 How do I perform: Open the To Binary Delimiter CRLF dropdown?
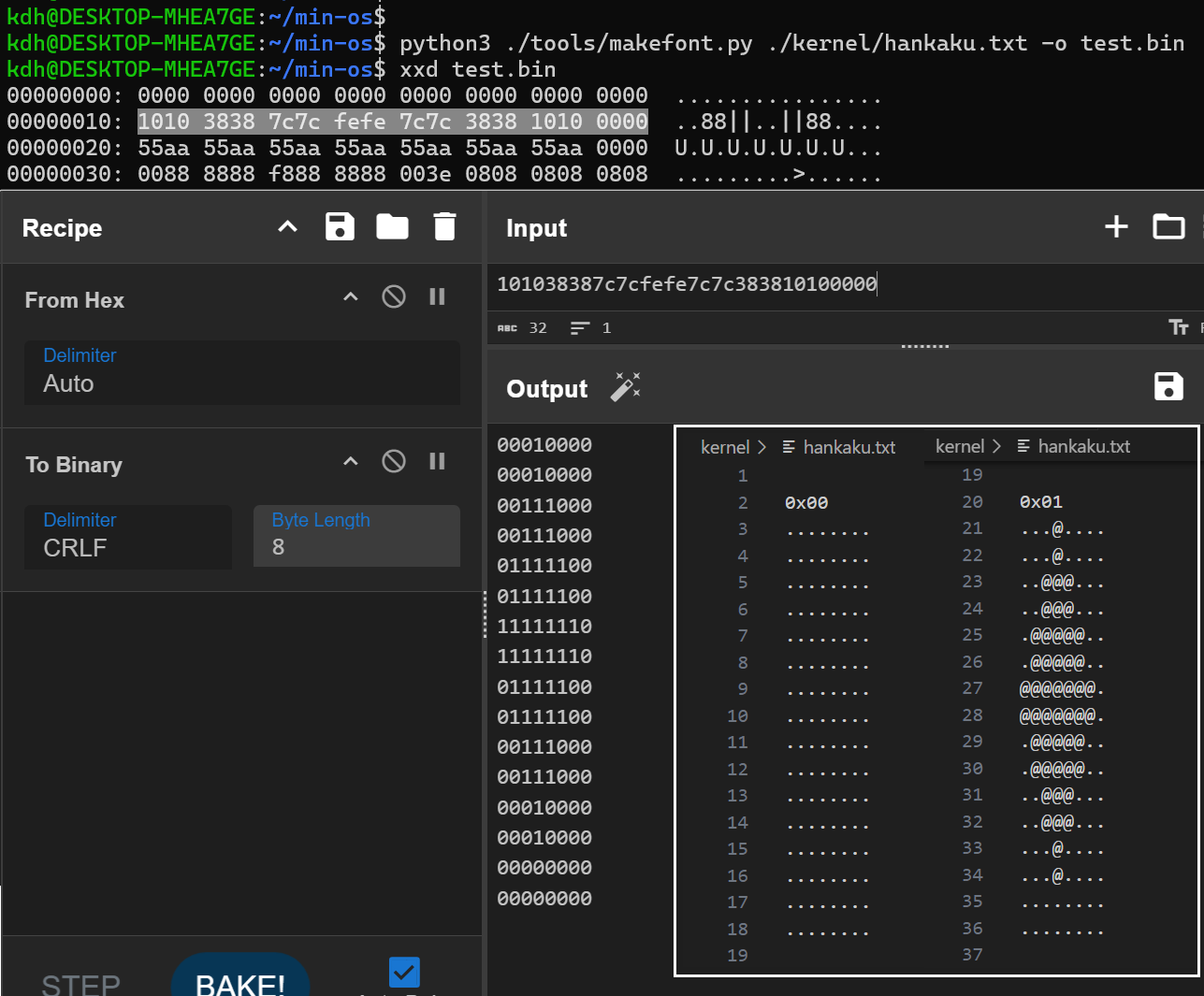point(128,537)
